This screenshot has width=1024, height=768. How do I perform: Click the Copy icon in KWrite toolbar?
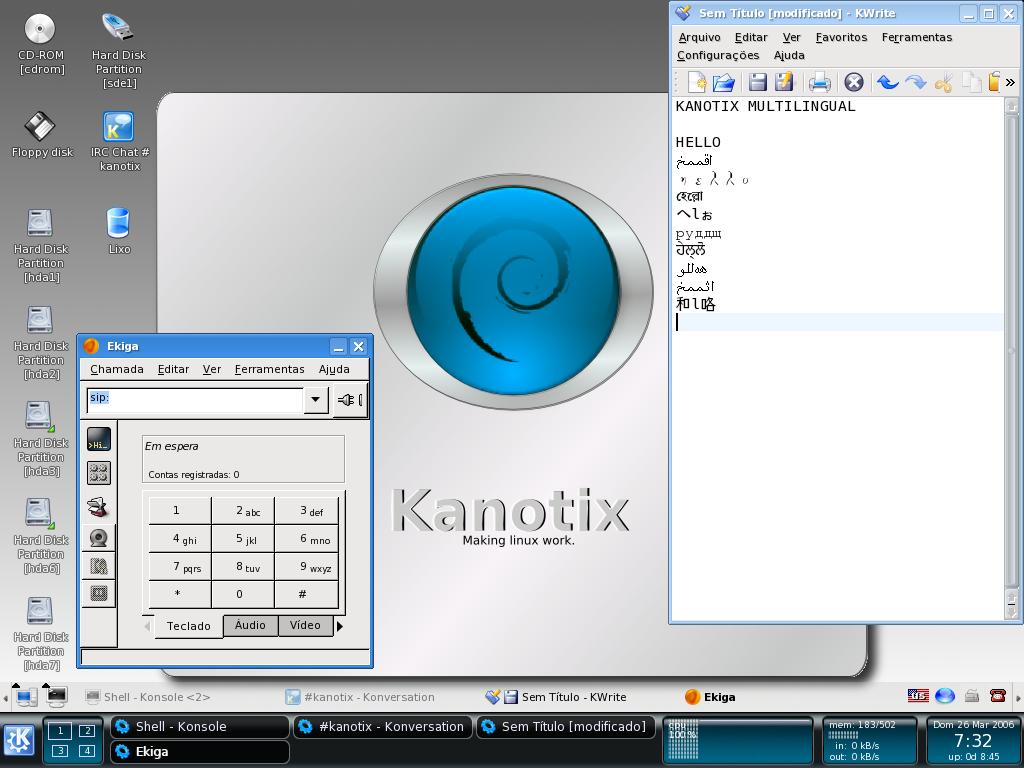(972, 82)
